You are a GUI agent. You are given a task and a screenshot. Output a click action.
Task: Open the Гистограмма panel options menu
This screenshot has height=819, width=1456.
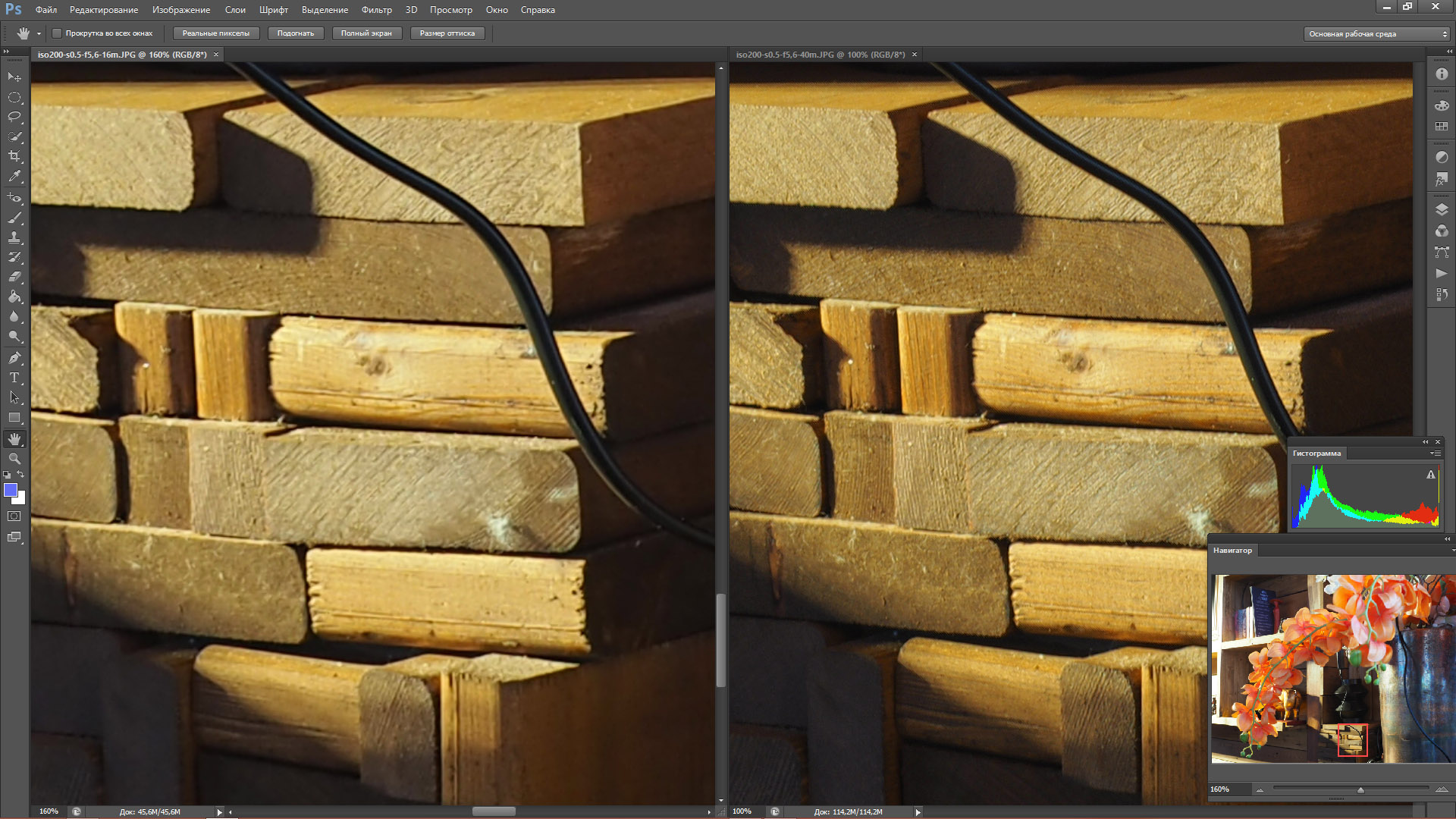point(1436,453)
